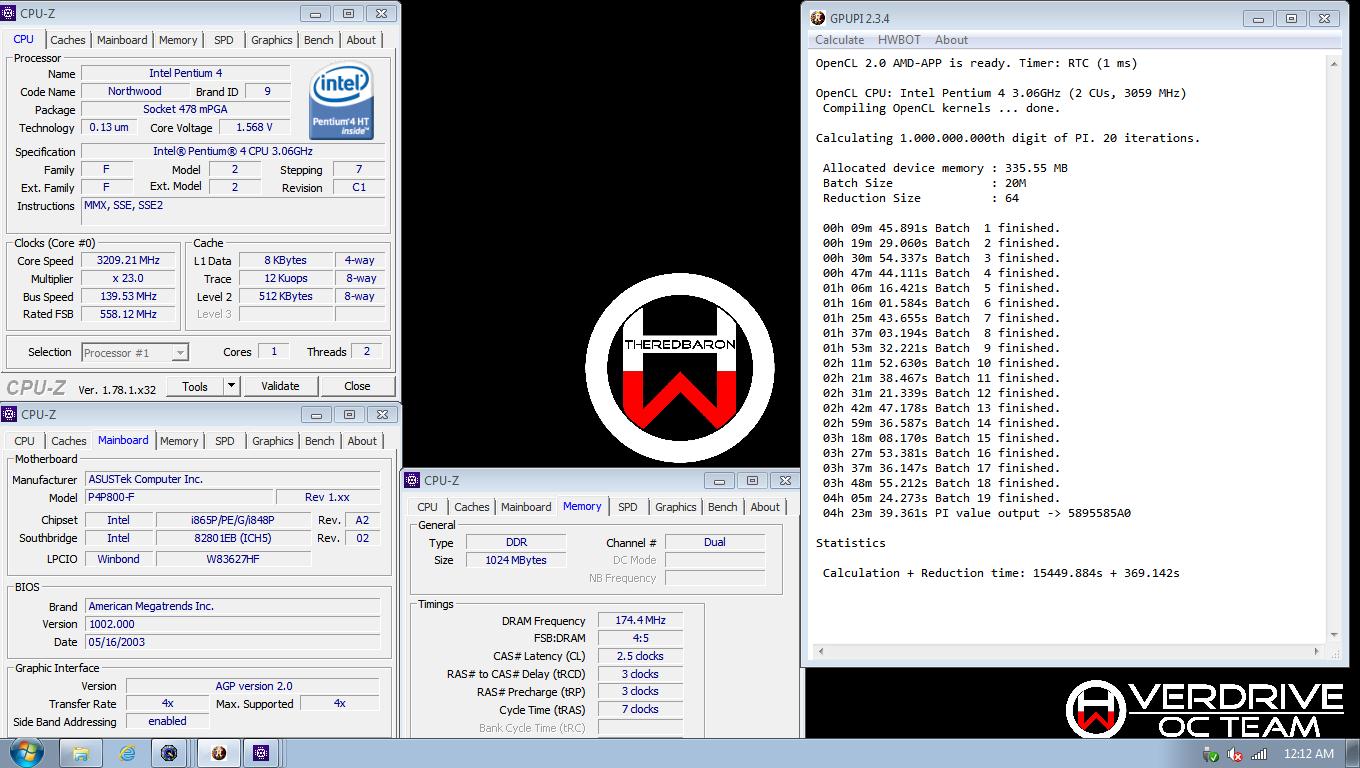Click the network signal bars tray icon
This screenshot has height=768, width=1360.
coord(1260,754)
